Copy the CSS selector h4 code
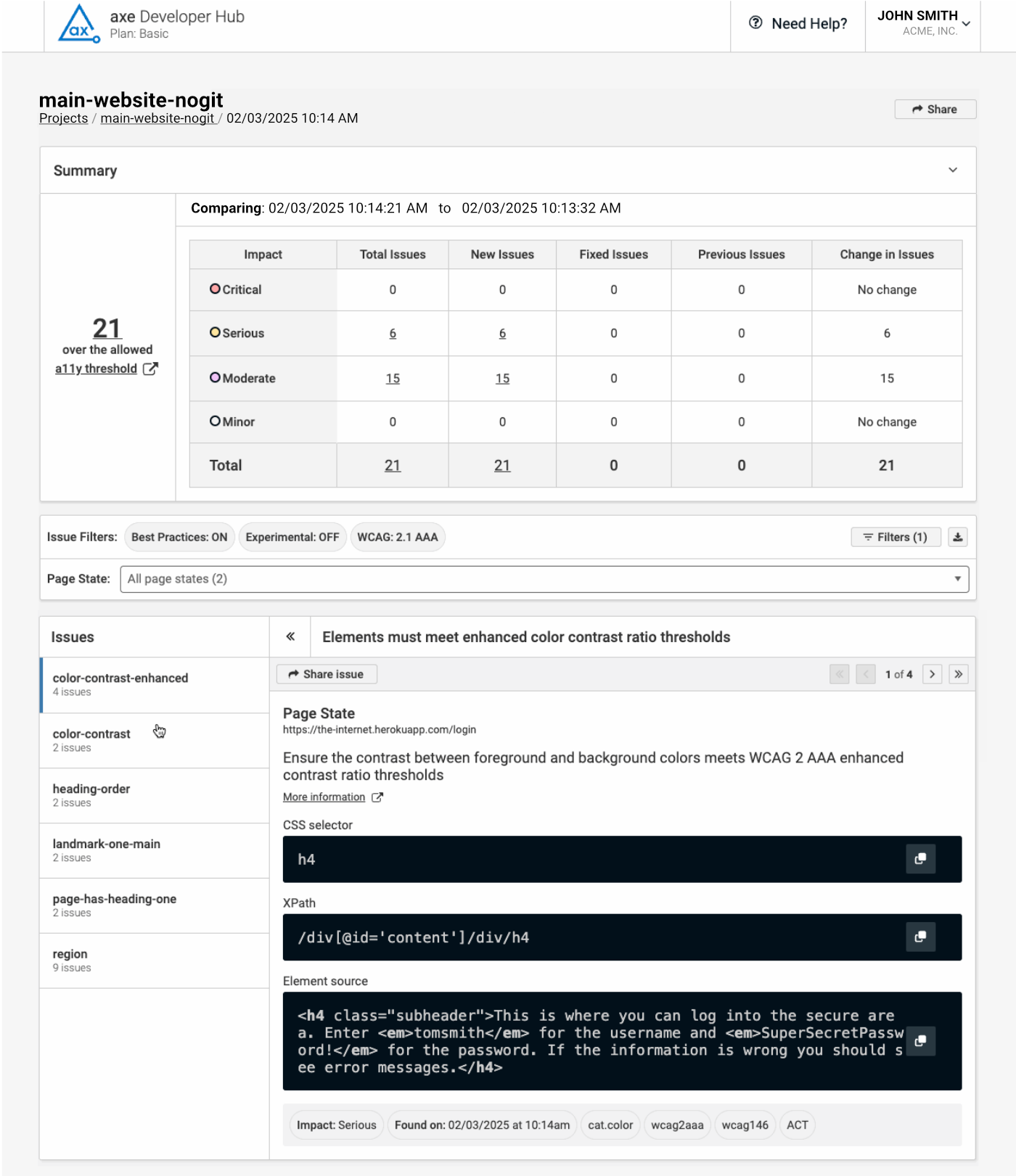 click(x=920, y=859)
